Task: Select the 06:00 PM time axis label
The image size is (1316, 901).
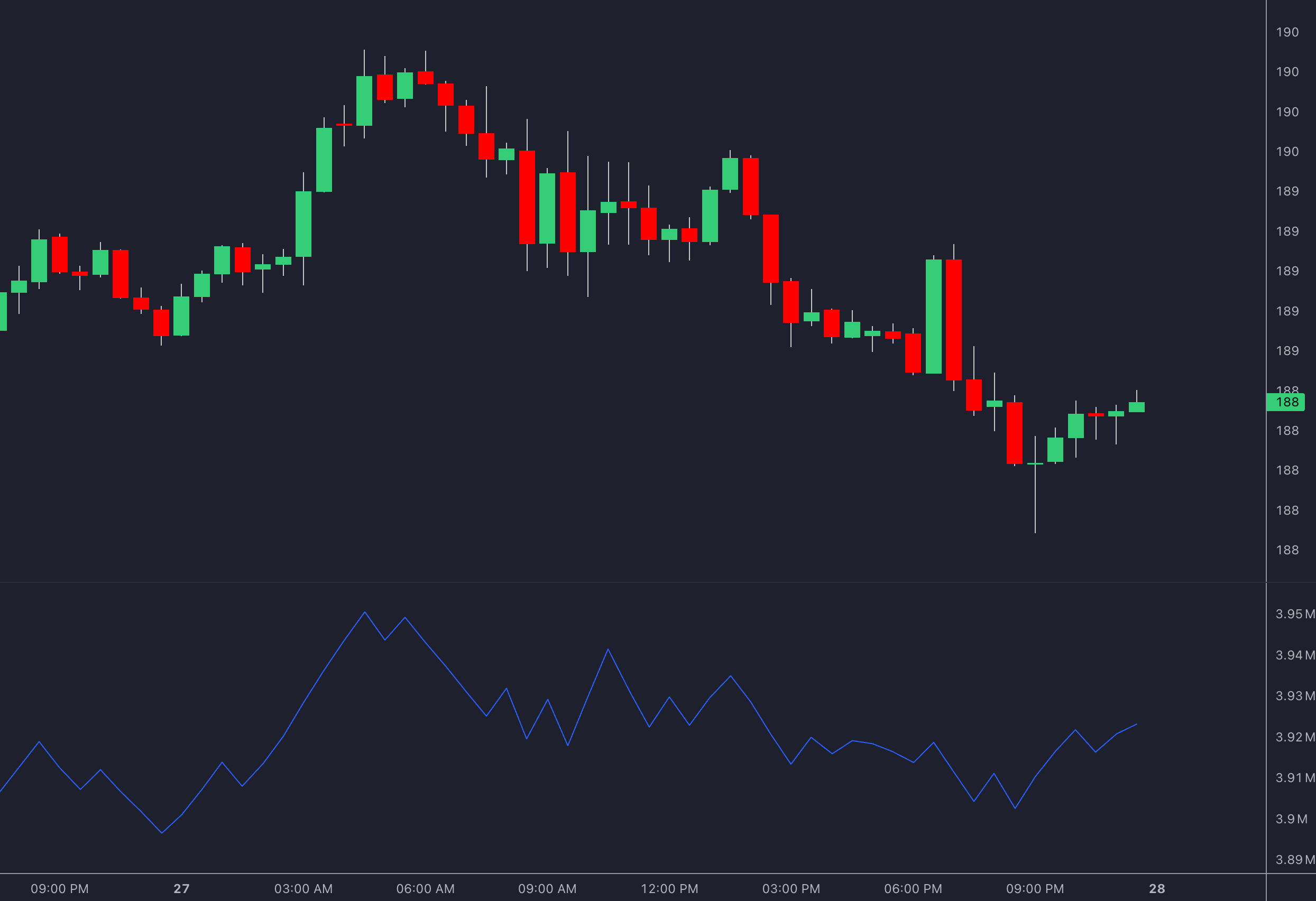Action: coord(913,888)
